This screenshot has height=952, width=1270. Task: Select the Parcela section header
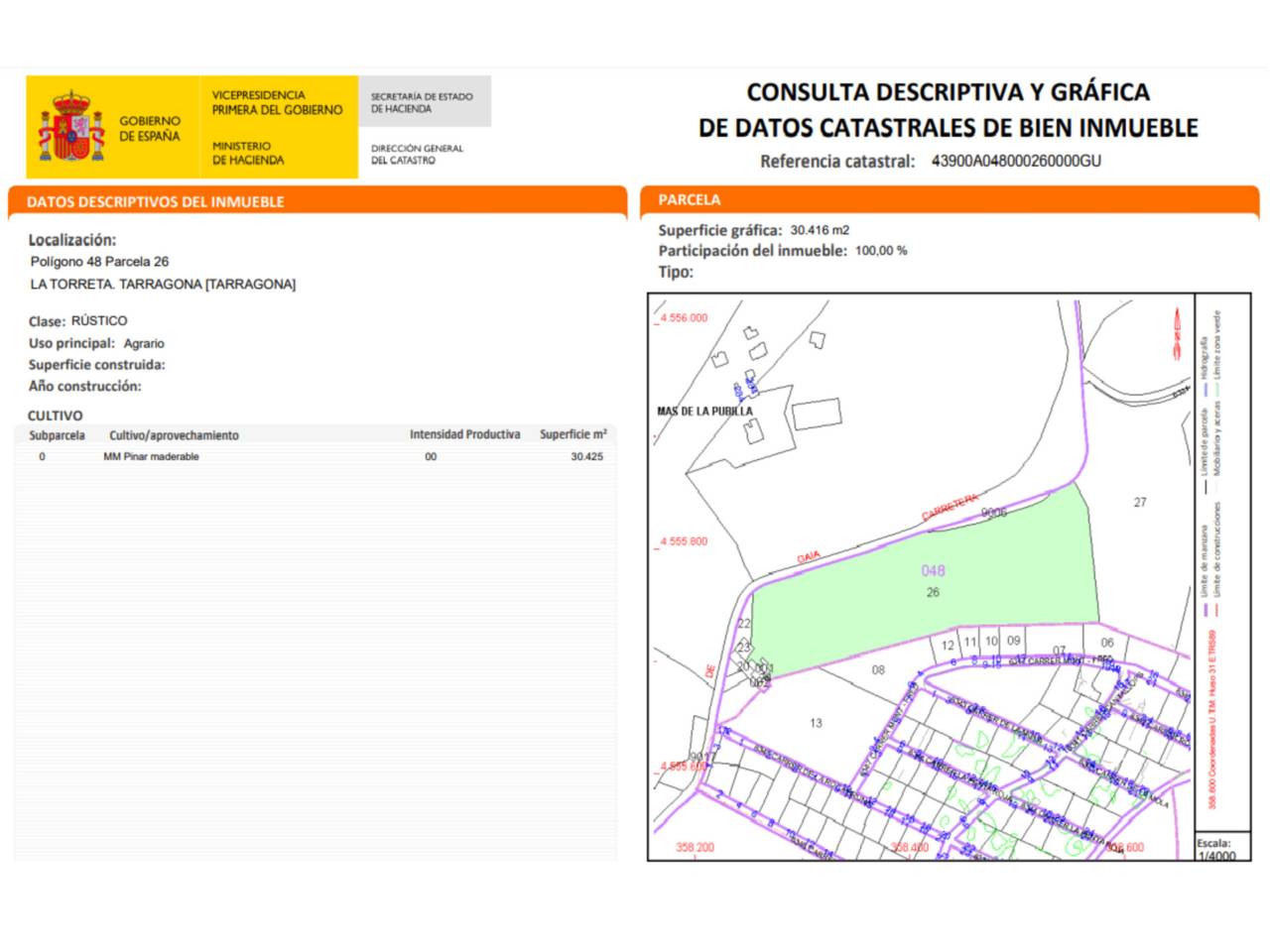click(x=690, y=200)
